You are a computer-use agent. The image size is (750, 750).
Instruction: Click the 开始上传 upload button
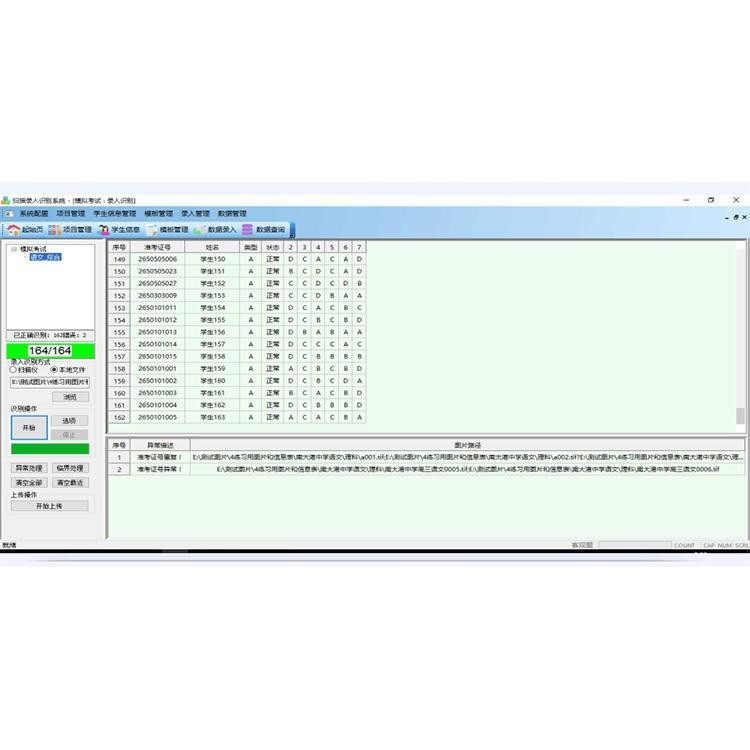pos(50,506)
